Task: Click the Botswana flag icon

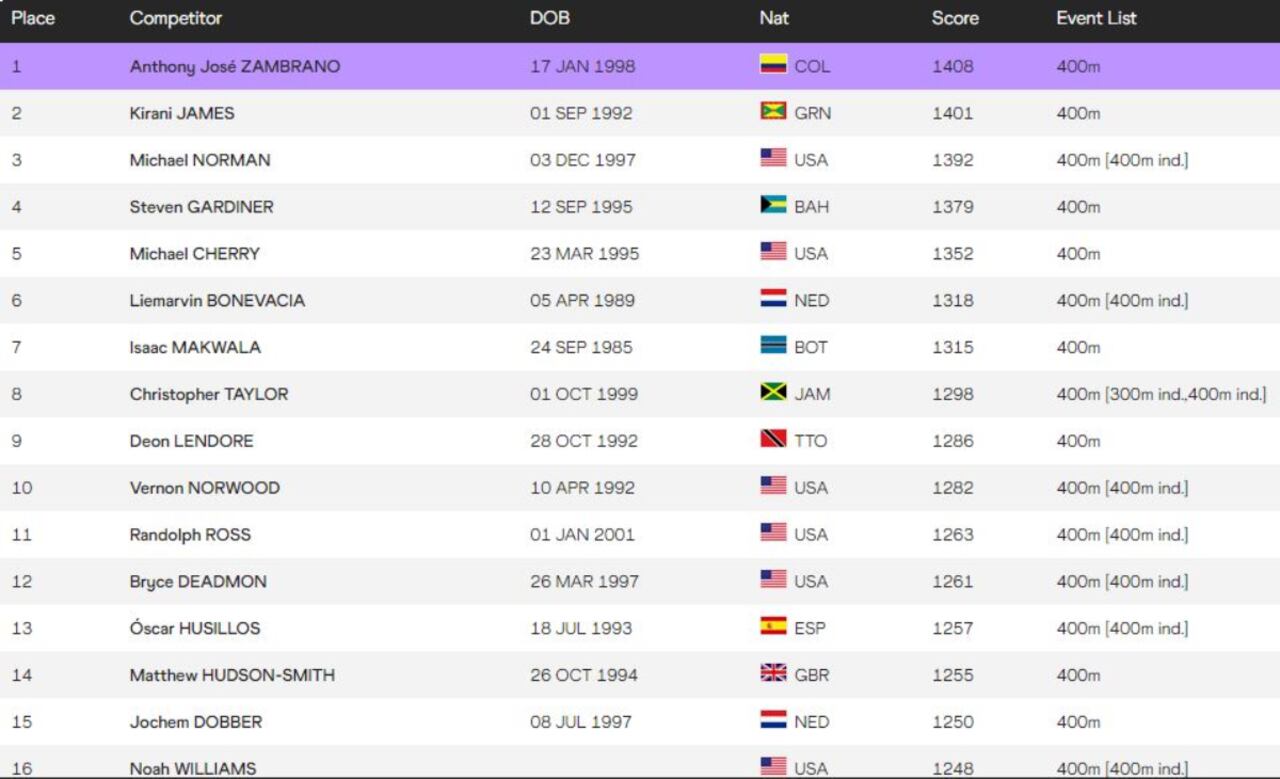Action: point(773,346)
